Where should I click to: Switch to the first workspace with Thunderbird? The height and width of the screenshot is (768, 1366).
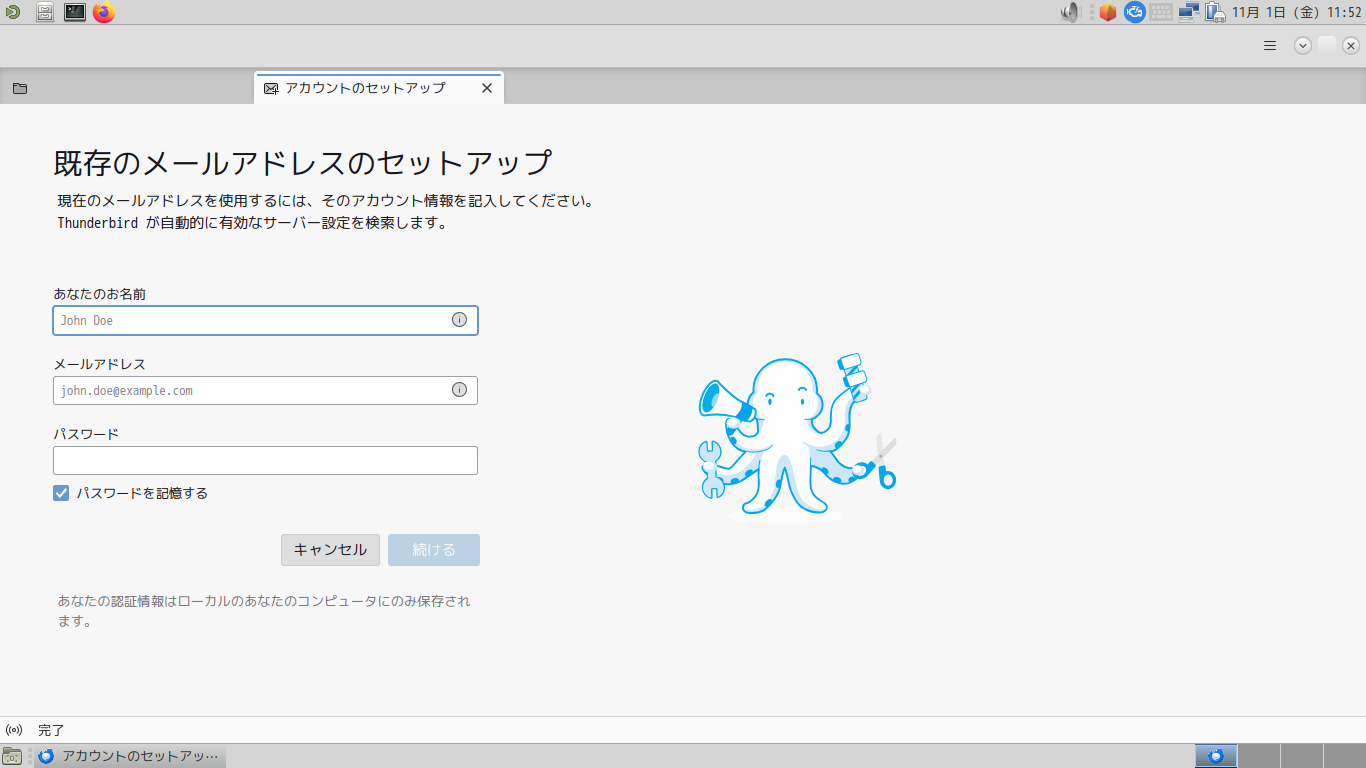coord(1216,756)
